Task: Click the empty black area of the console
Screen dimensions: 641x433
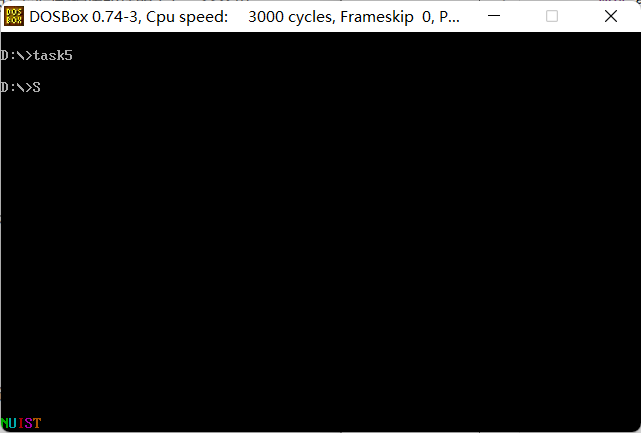Action: (x=320, y=245)
